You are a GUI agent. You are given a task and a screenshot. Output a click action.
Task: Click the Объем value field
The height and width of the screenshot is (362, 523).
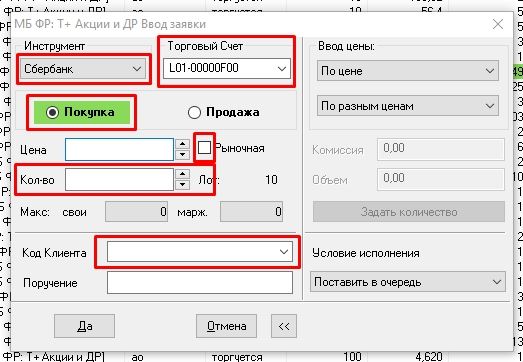click(441, 179)
